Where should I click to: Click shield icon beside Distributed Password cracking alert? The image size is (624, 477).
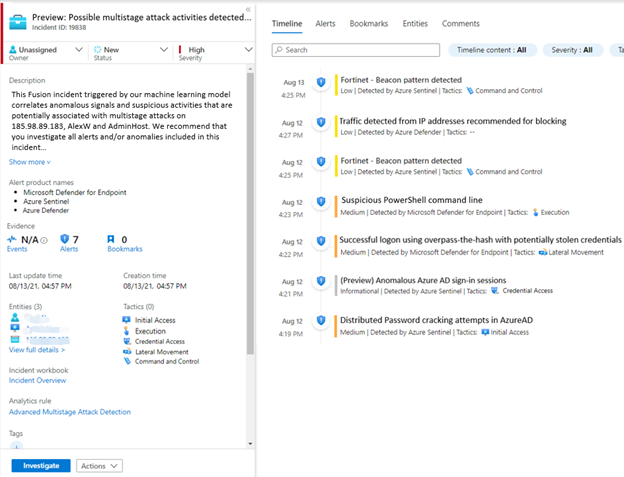(x=321, y=320)
